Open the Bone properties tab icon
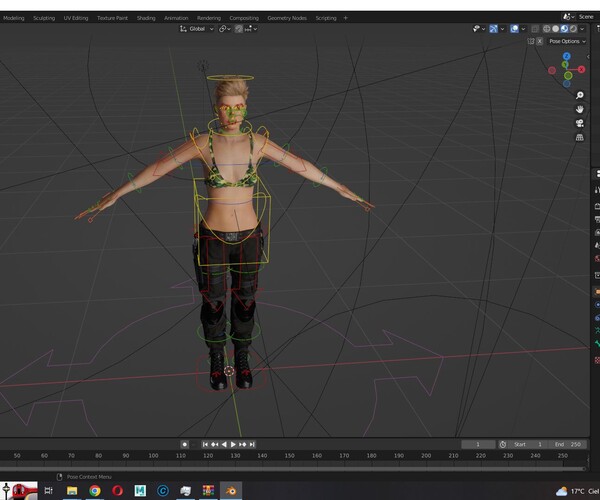This screenshot has width=600, height=500. [597, 344]
